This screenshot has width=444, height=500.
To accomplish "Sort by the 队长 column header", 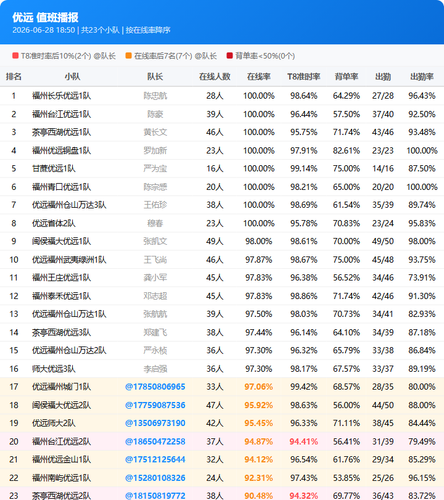I will (x=155, y=77).
